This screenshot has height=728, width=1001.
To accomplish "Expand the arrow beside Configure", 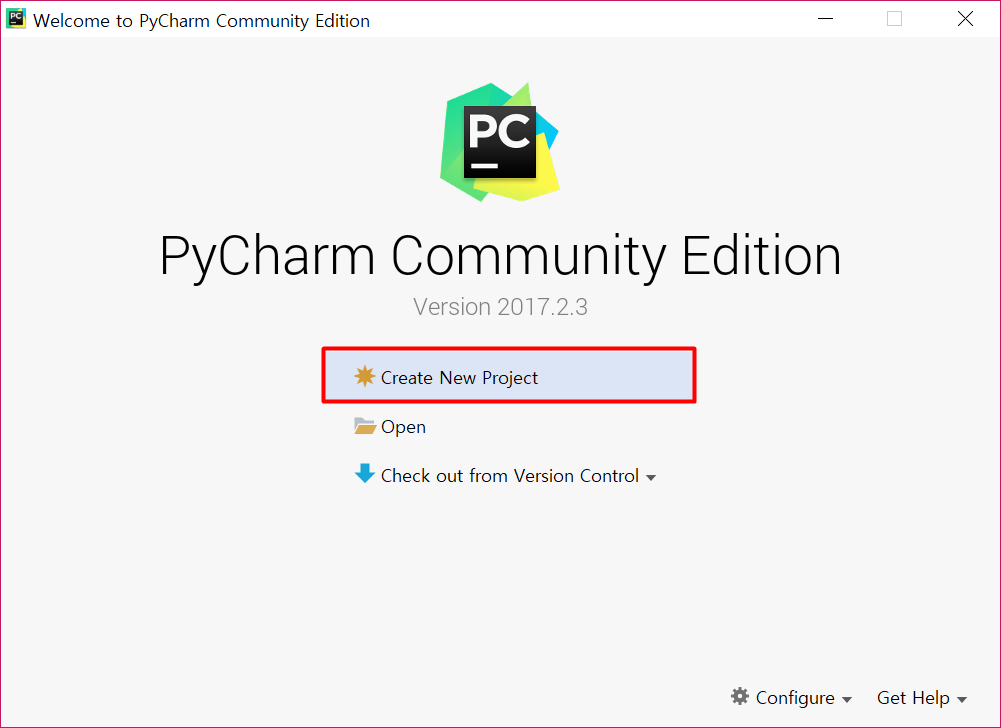I will 847,700.
